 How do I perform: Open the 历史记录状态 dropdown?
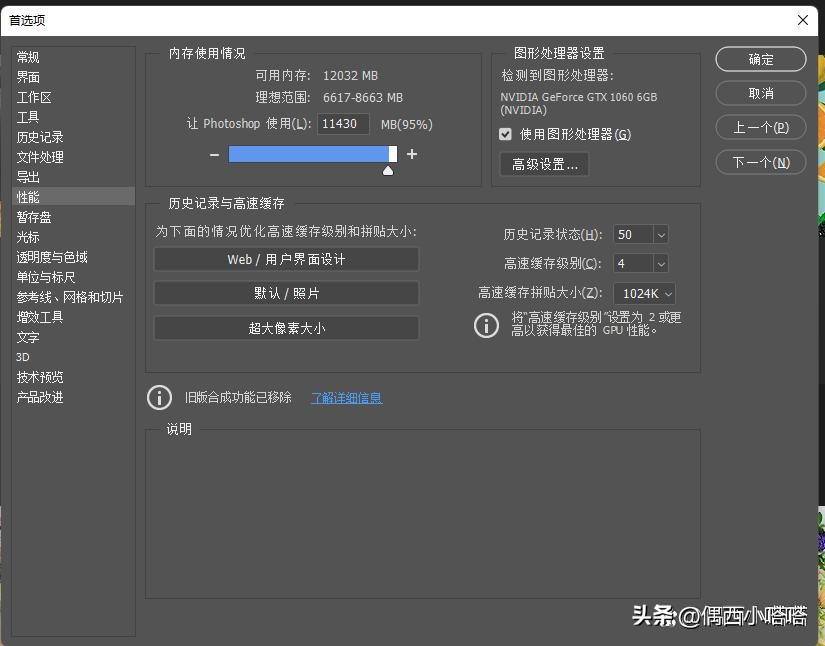[x=660, y=234]
